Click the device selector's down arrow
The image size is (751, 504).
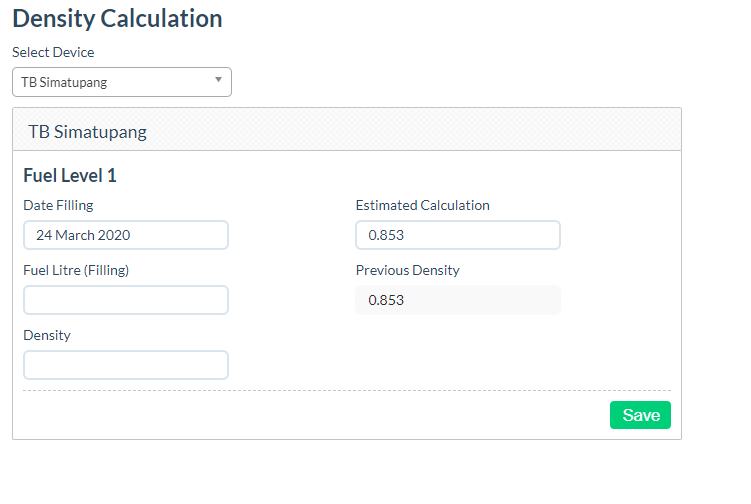point(218,81)
